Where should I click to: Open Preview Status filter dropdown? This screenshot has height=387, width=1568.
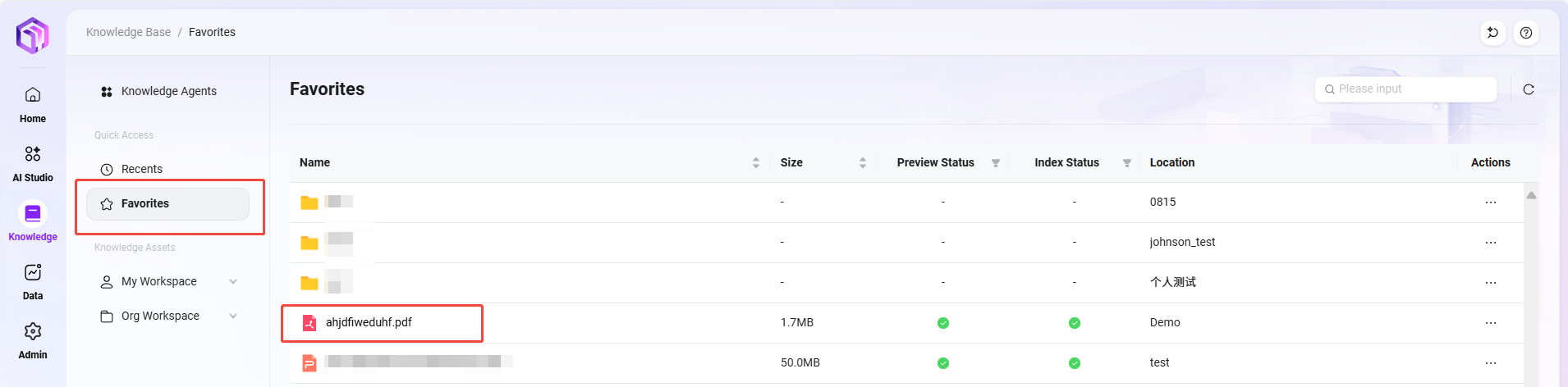[995, 163]
